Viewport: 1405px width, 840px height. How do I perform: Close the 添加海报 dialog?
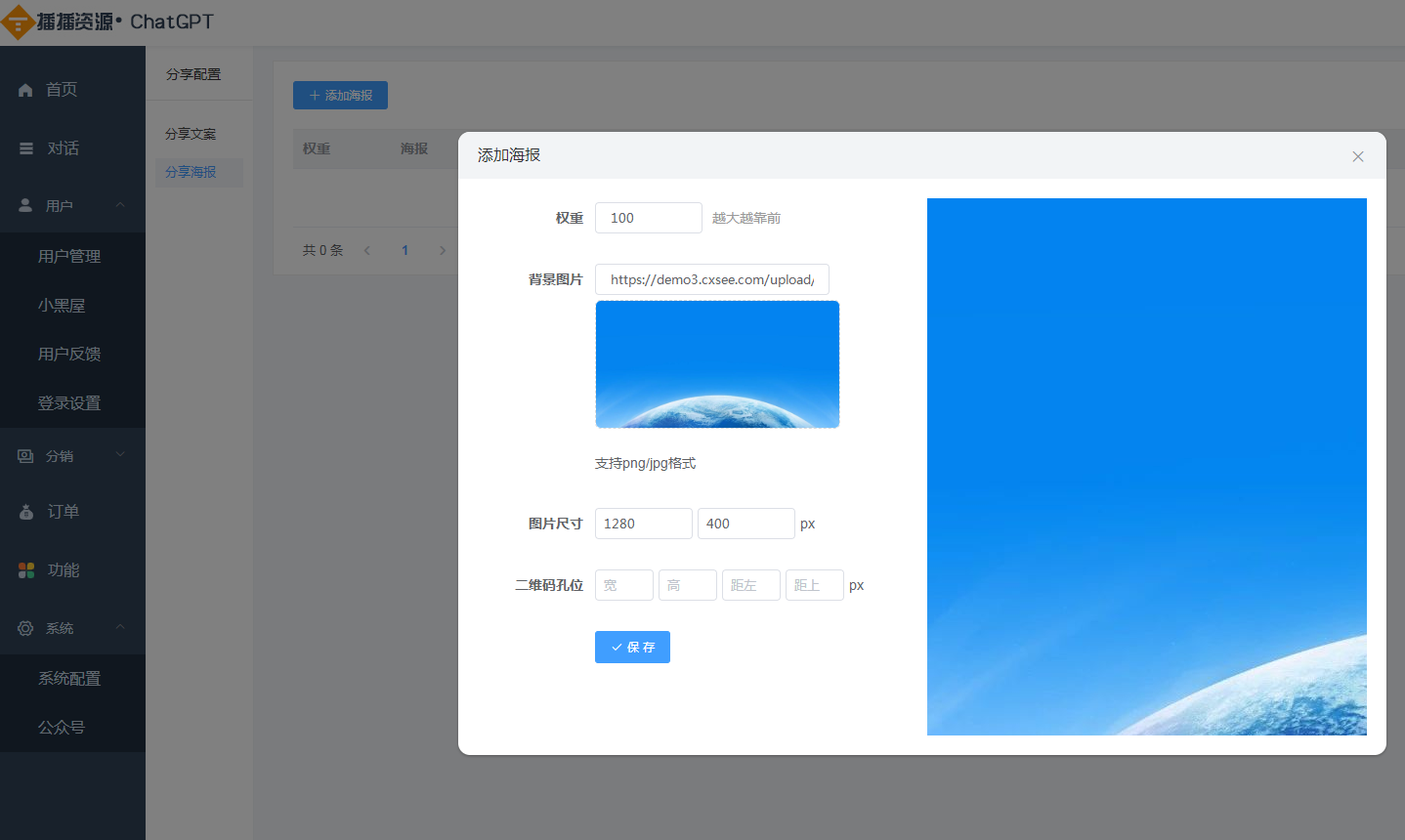pyautogui.click(x=1358, y=156)
